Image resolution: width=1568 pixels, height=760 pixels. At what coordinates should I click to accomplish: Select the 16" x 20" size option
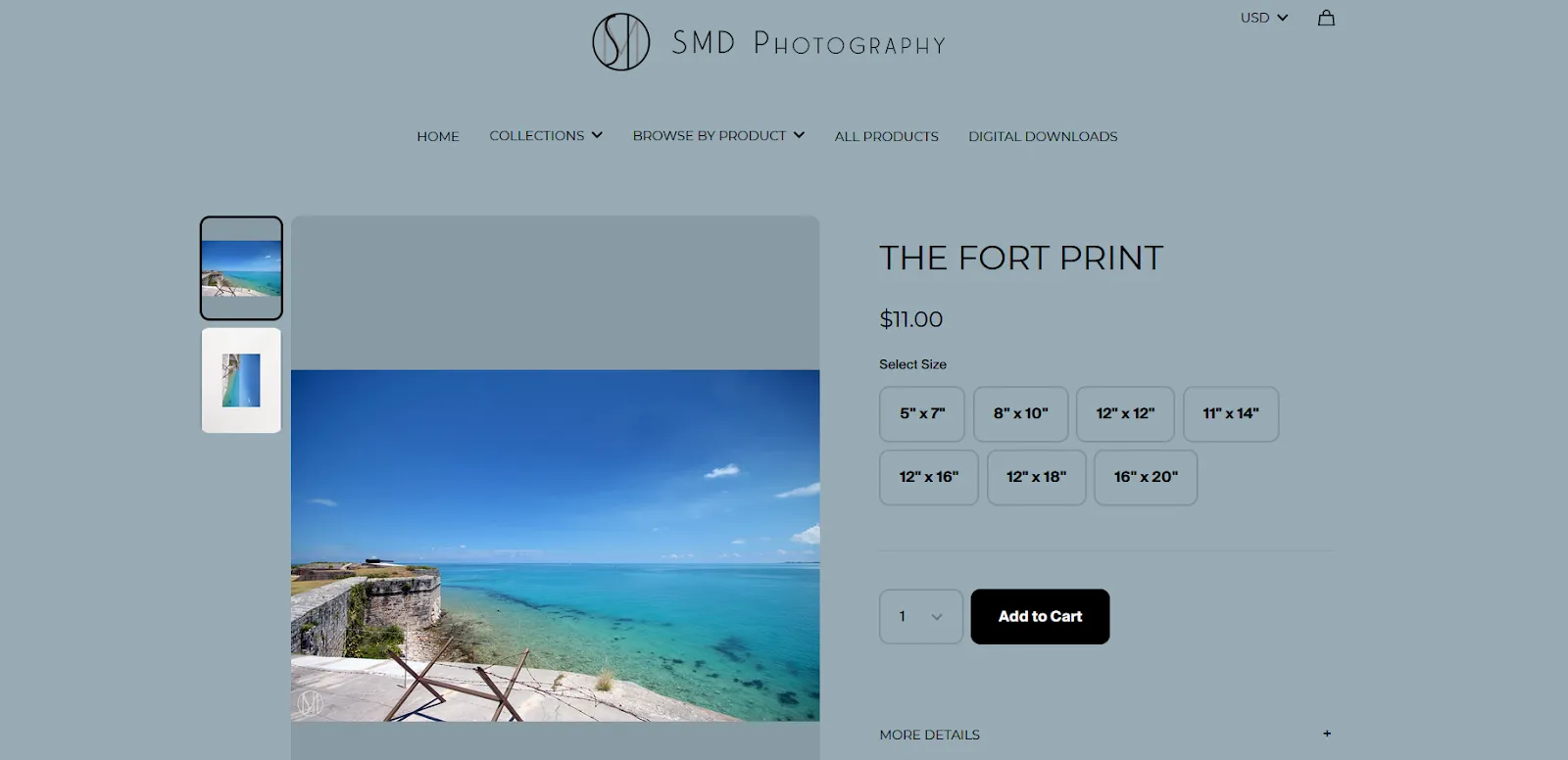click(x=1146, y=477)
